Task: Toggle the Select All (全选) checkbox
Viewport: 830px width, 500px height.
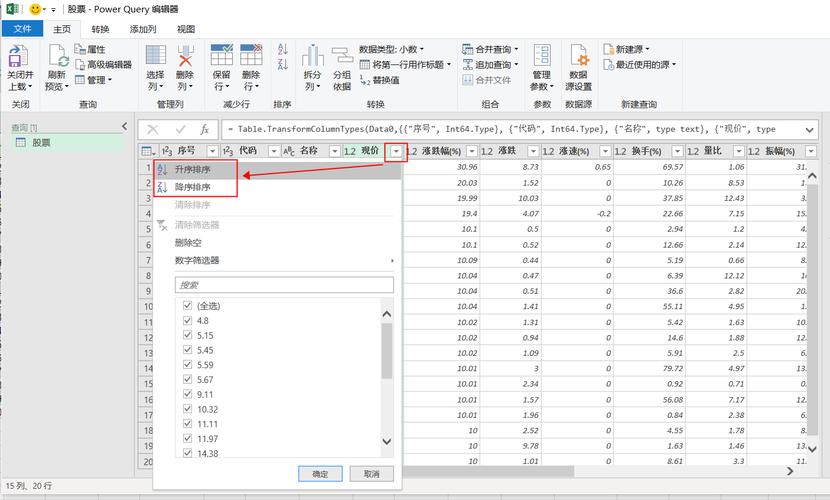Action: [187, 305]
